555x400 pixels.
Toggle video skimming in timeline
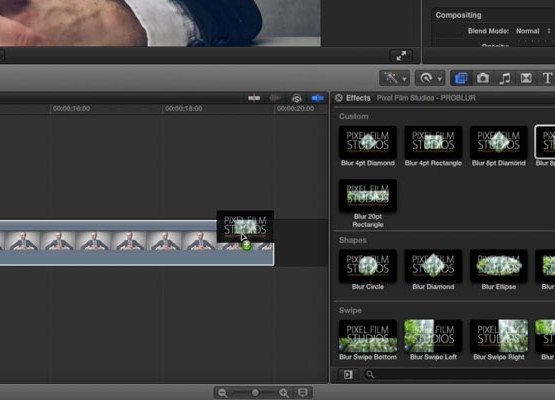[x=254, y=98]
